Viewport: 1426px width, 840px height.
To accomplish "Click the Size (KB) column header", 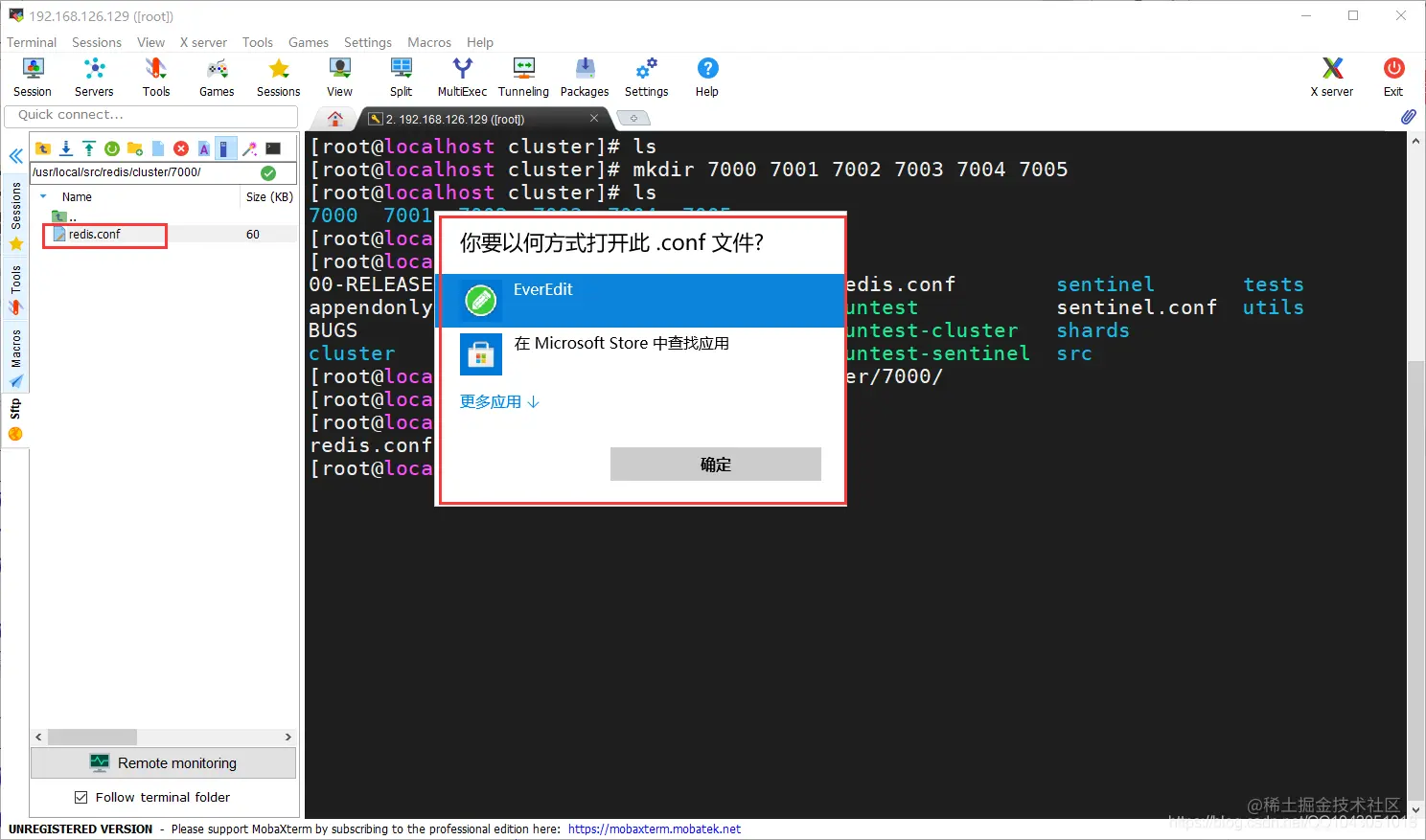I will click(x=269, y=196).
